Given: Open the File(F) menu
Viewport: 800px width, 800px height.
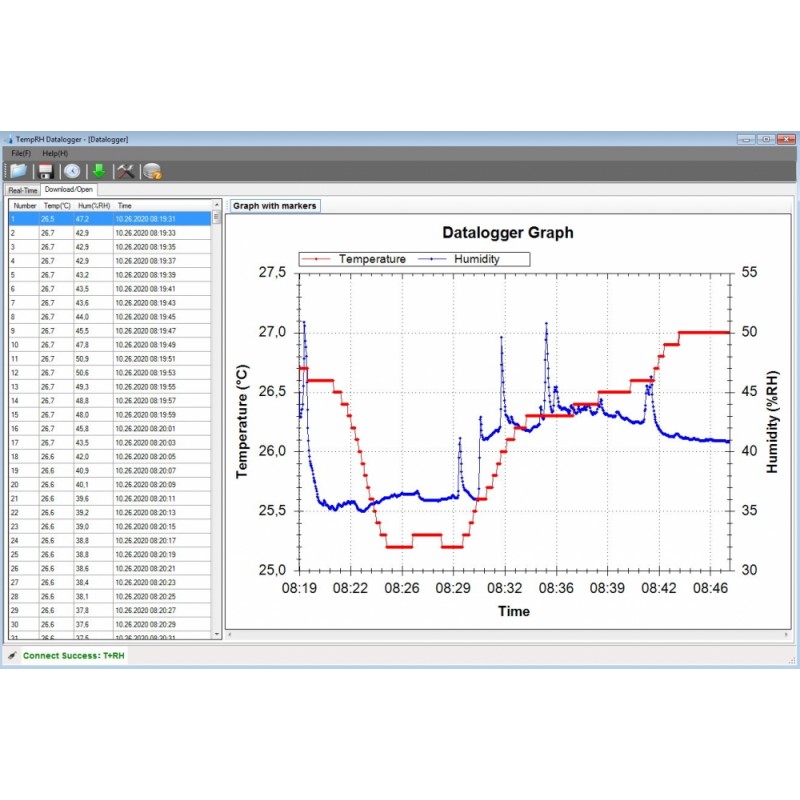Looking at the screenshot, I should (x=21, y=153).
